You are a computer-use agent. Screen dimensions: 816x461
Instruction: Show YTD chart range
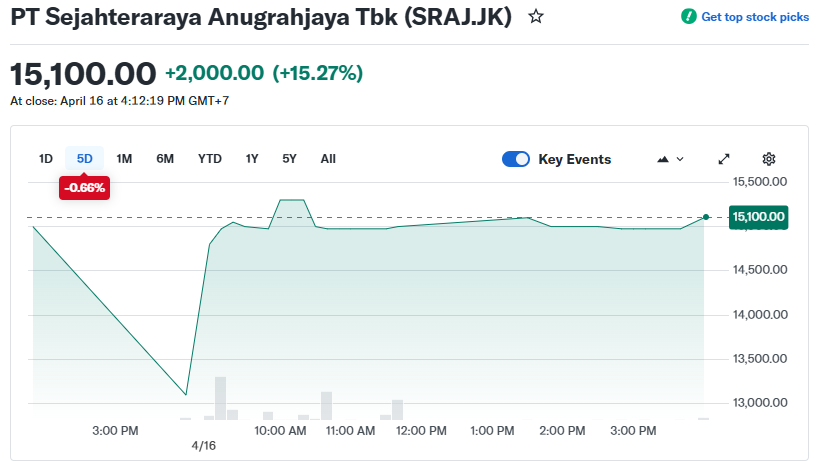(x=210, y=158)
